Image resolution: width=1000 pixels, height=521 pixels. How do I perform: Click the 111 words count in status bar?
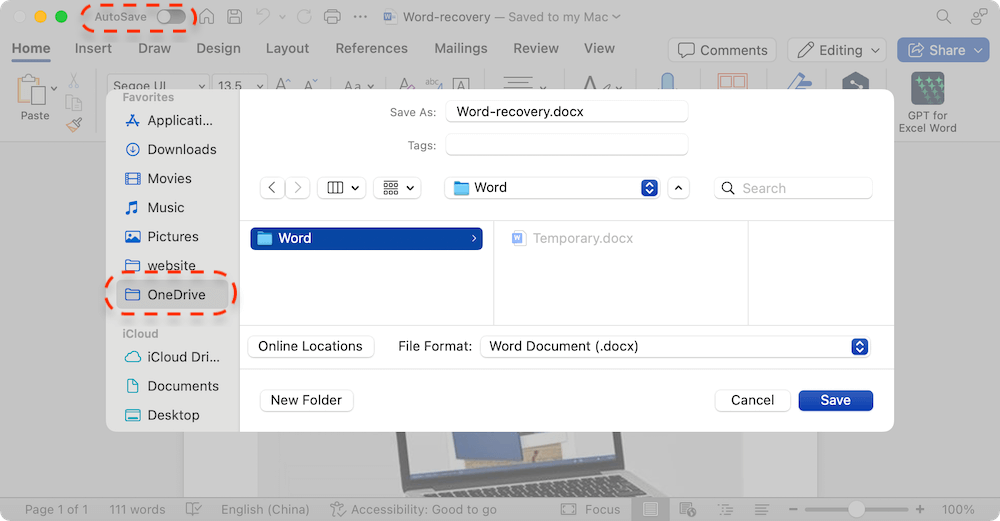(137, 510)
